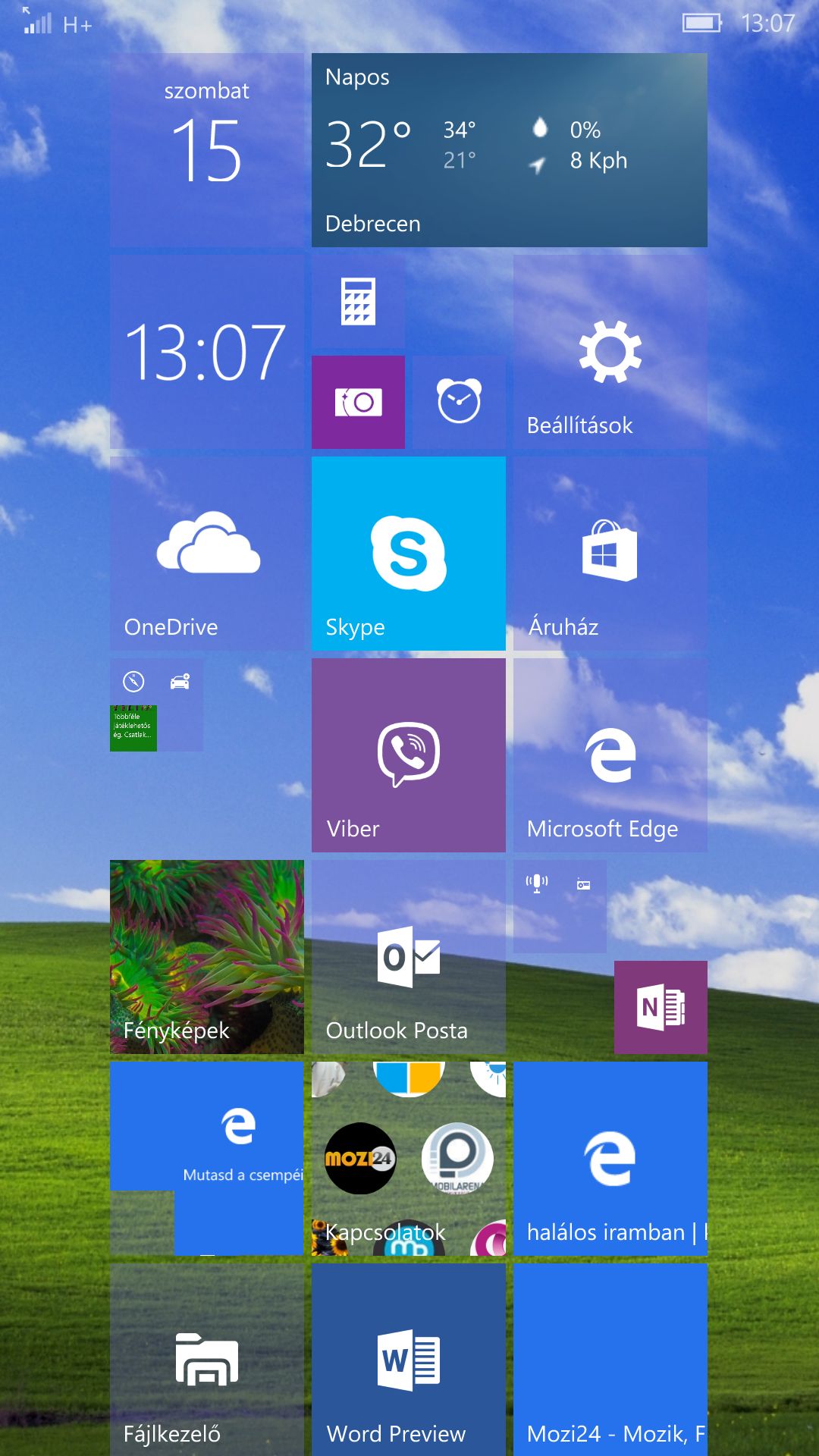Tap the battery icon in status bar

[702, 24]
